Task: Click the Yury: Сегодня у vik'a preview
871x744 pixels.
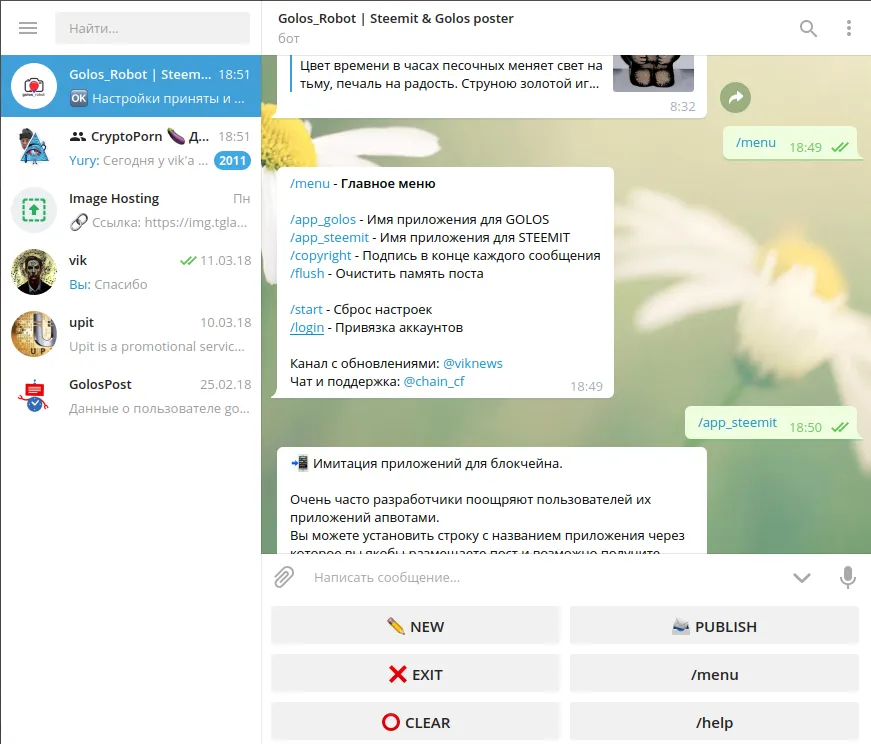Action: (138, 161)
